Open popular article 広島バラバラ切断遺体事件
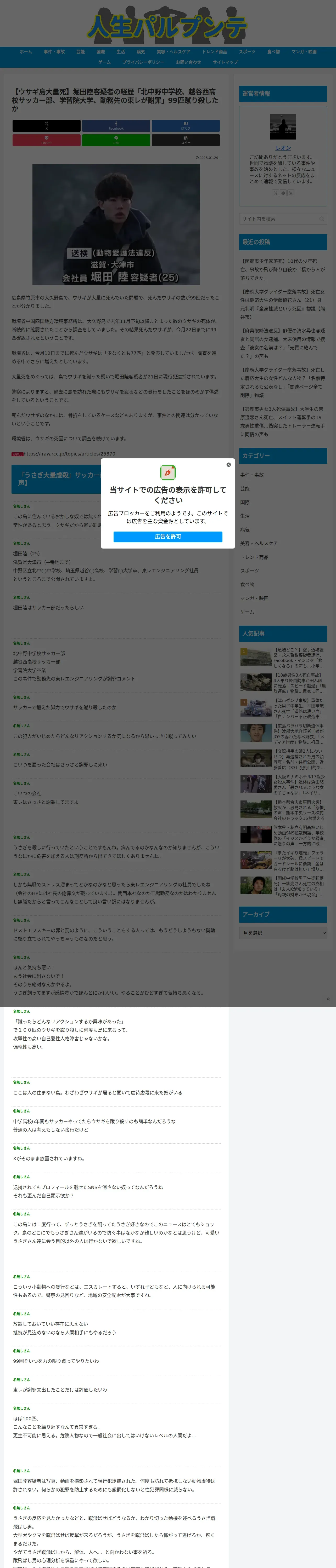336x1568 pixels. pyautogui.click(x=283, y=734)
